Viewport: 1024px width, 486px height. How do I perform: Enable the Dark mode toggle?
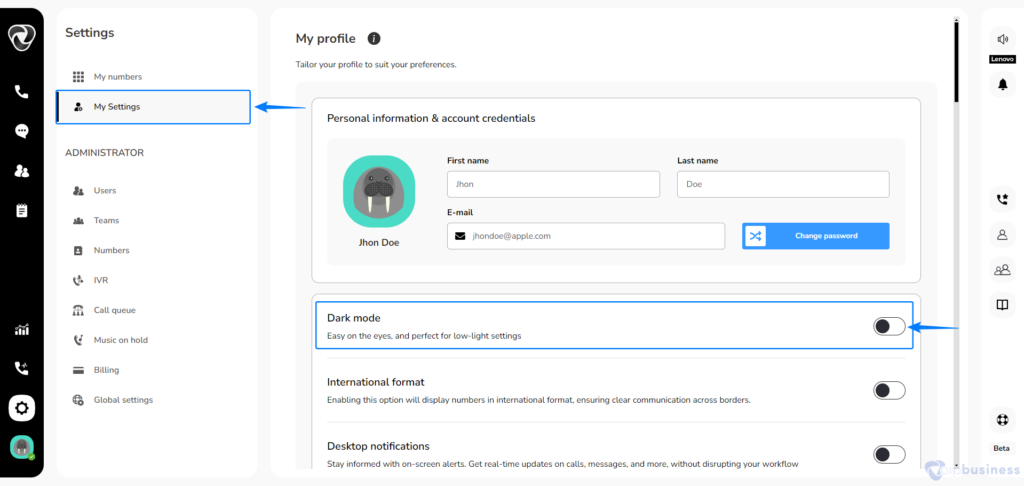pyautogui.click(x=889, y=327)
